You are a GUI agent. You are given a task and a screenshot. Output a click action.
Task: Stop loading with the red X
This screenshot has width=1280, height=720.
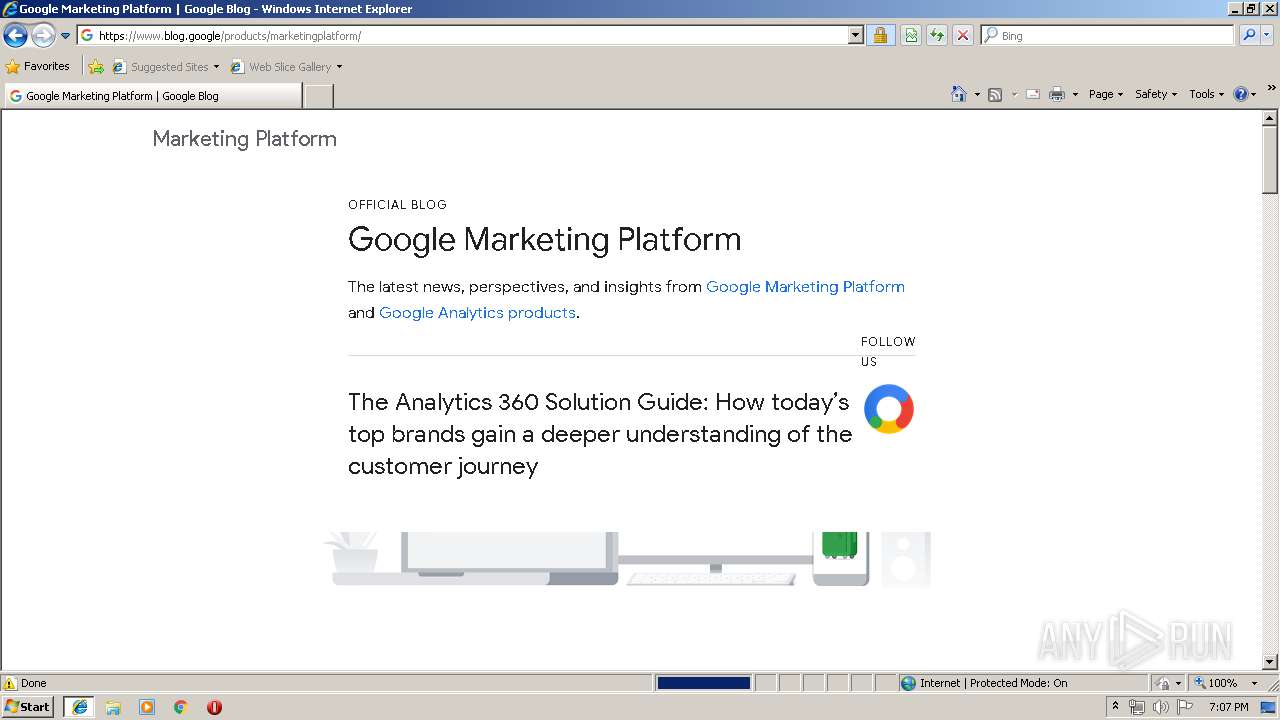pyautogui.click(x=963, y=35)
